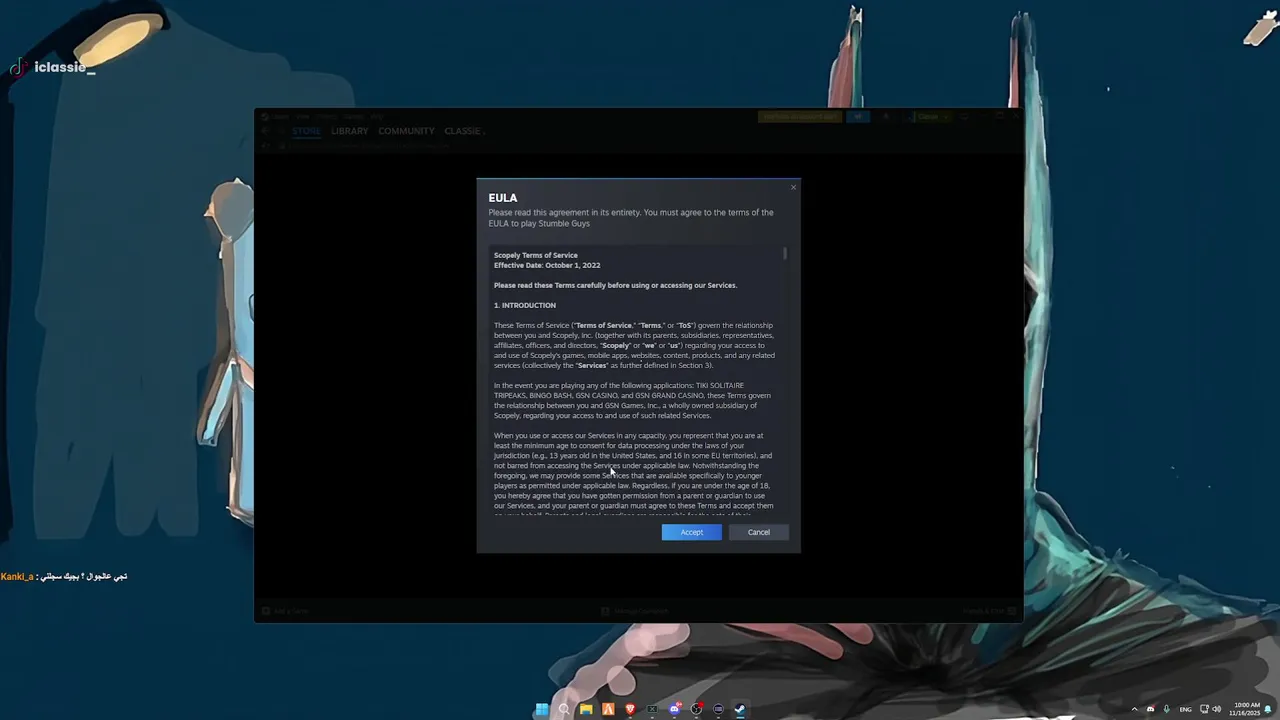Close the EULA dialog with the X
Screen dimensions: 1280x720
pyautogui.click(x=793, y=187)
